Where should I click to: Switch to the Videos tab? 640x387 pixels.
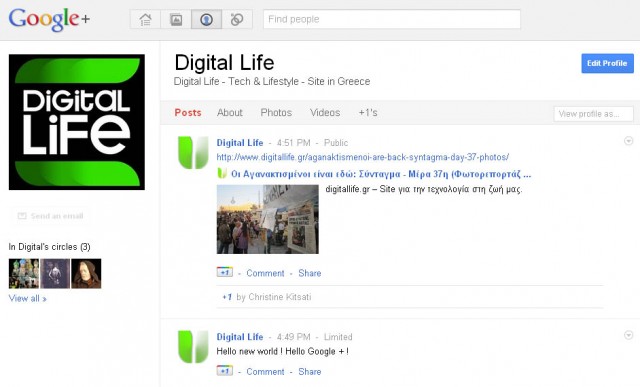(x=325, y=113)
